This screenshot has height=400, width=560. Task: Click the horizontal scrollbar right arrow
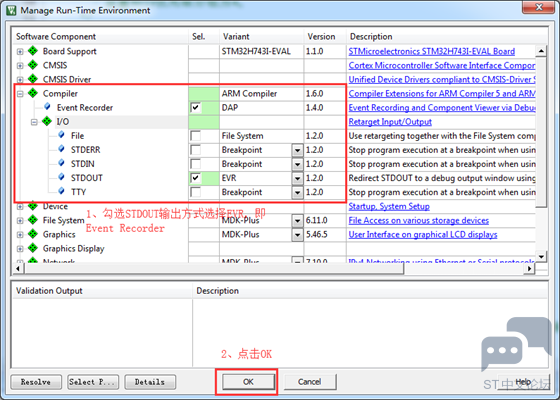pyautogui.click(x=530, y=268)
